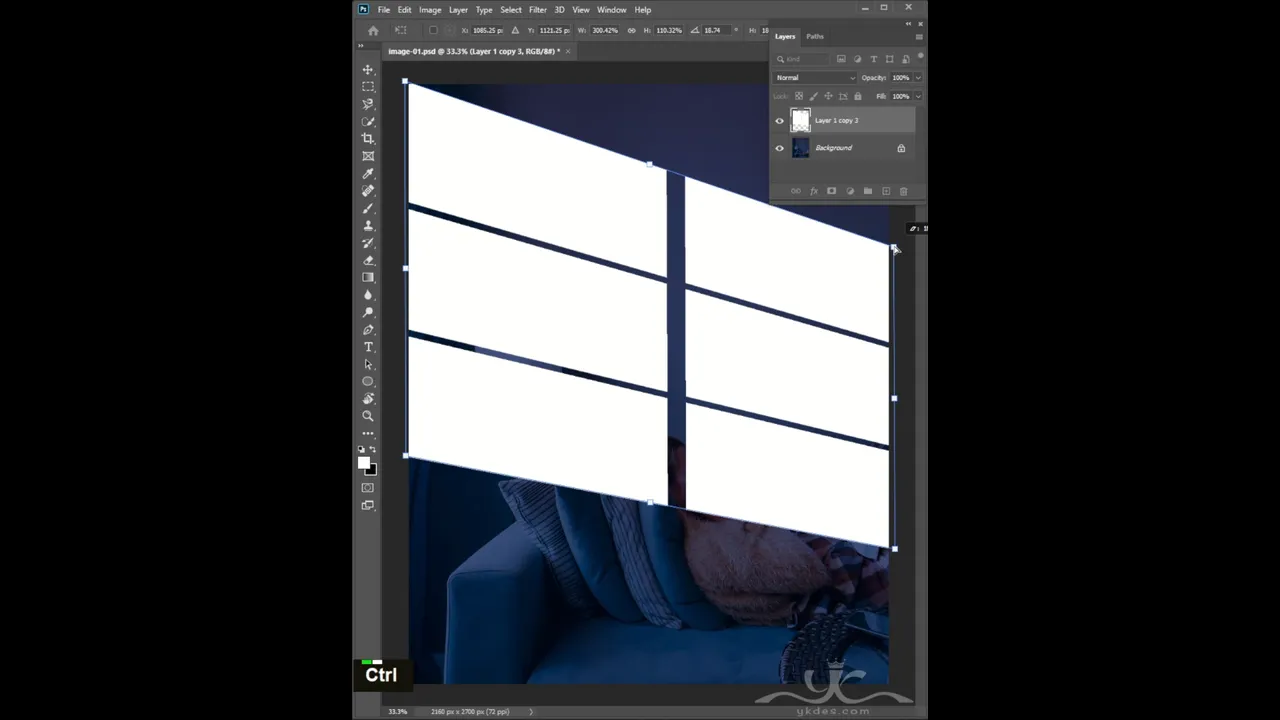Viewport: 1280px width, 720px height.
Task: Select the image-01.psd document tab
Action: click(473, 51)
